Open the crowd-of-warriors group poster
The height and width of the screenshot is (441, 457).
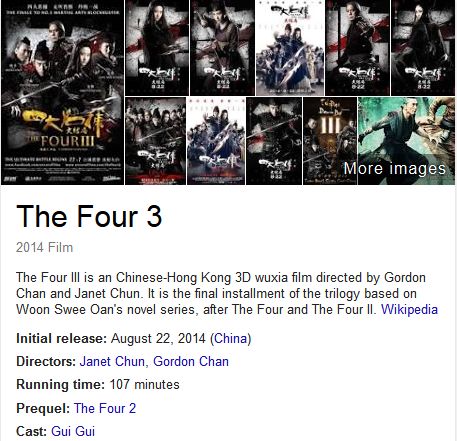155,141
